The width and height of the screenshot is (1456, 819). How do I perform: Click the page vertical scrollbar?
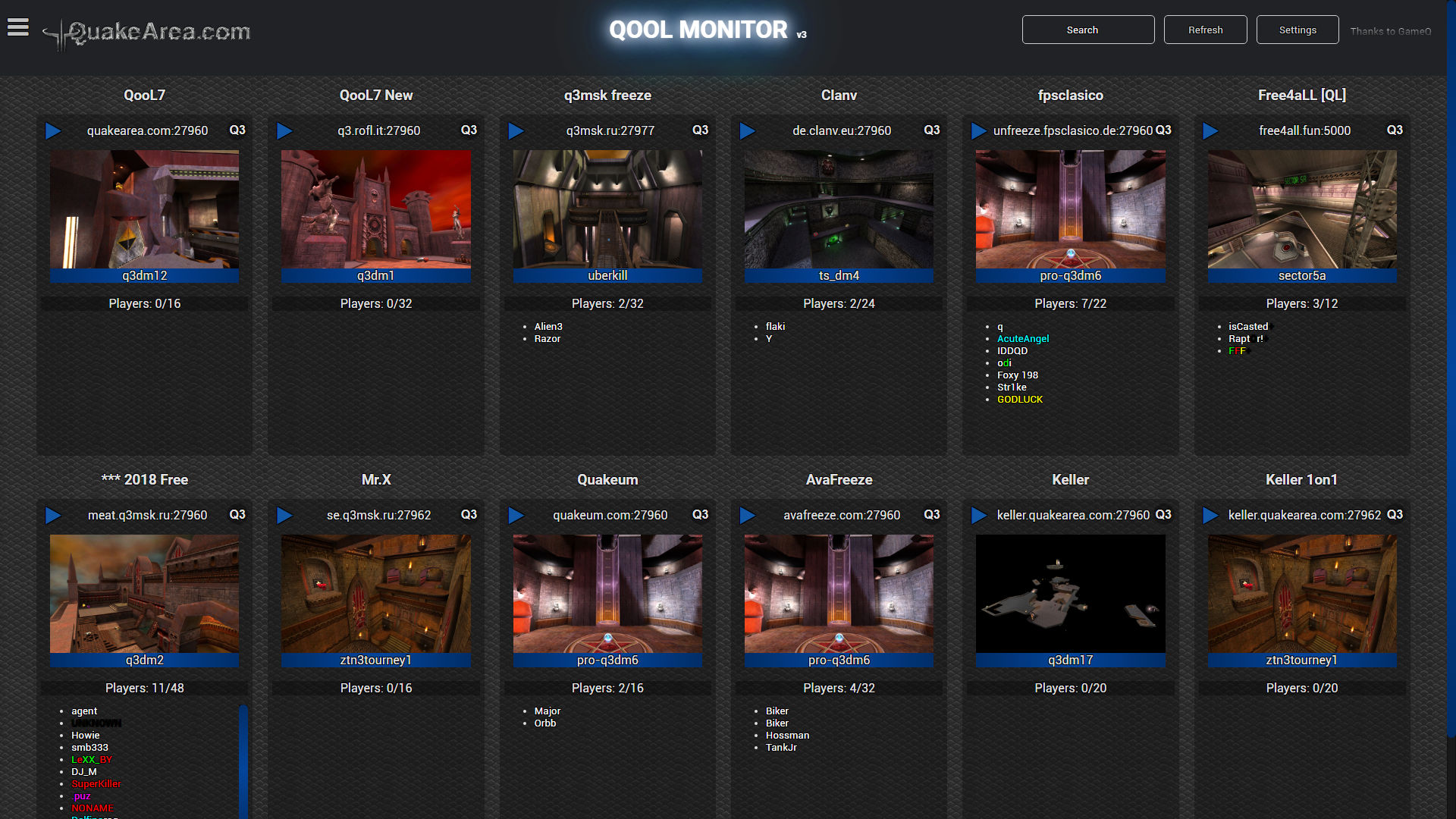(1451, 368)
